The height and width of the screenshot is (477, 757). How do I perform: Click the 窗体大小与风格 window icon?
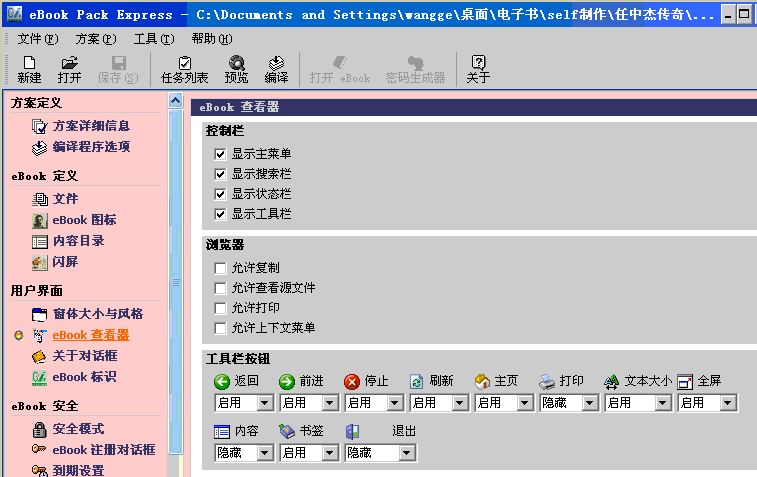[x=40, y=314]
